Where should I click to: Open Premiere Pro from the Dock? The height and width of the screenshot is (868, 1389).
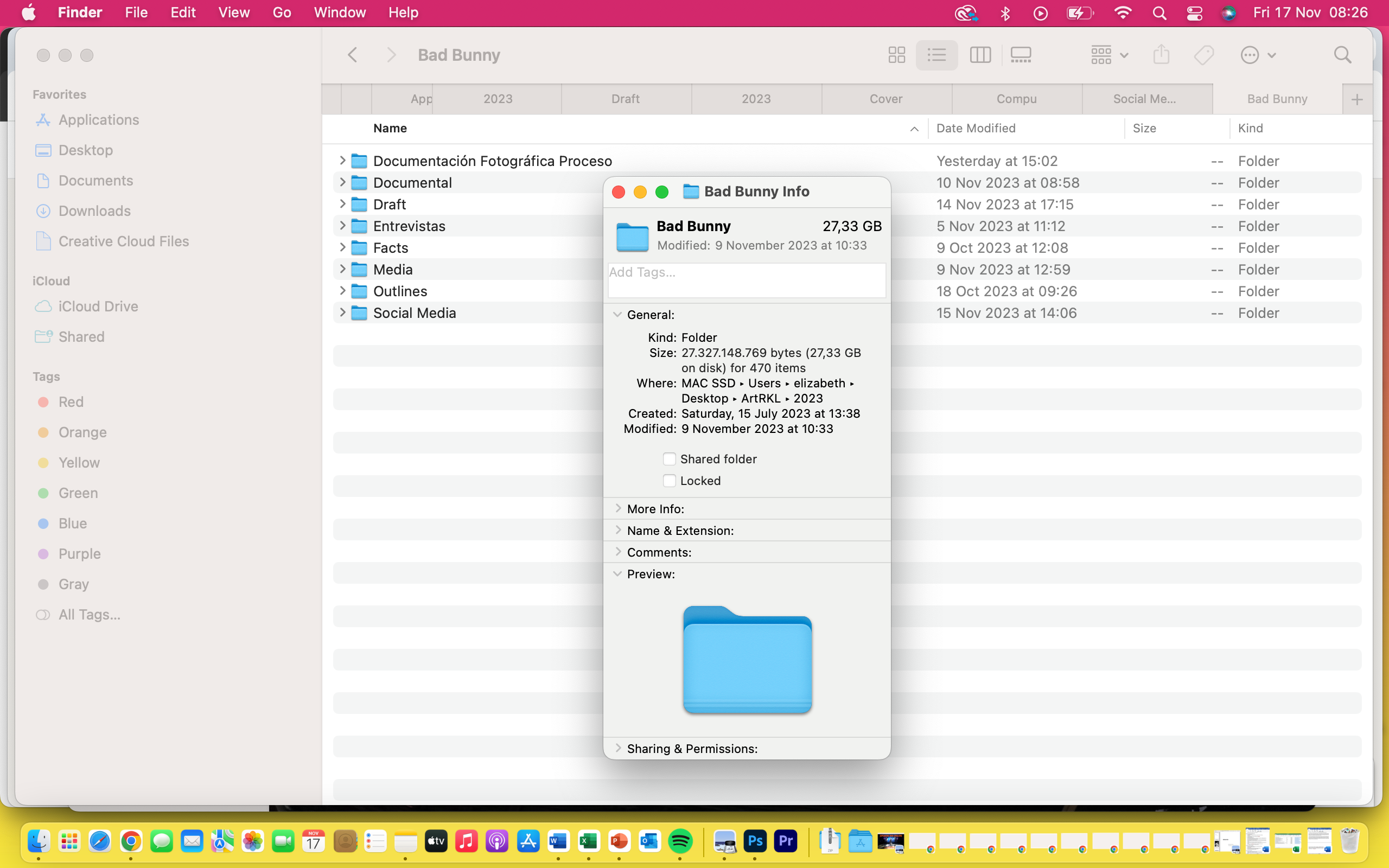[x=785, y=841]
